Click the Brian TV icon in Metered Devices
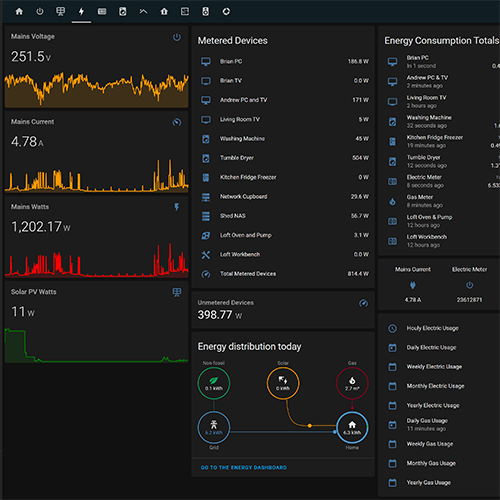 coord(206,81)
